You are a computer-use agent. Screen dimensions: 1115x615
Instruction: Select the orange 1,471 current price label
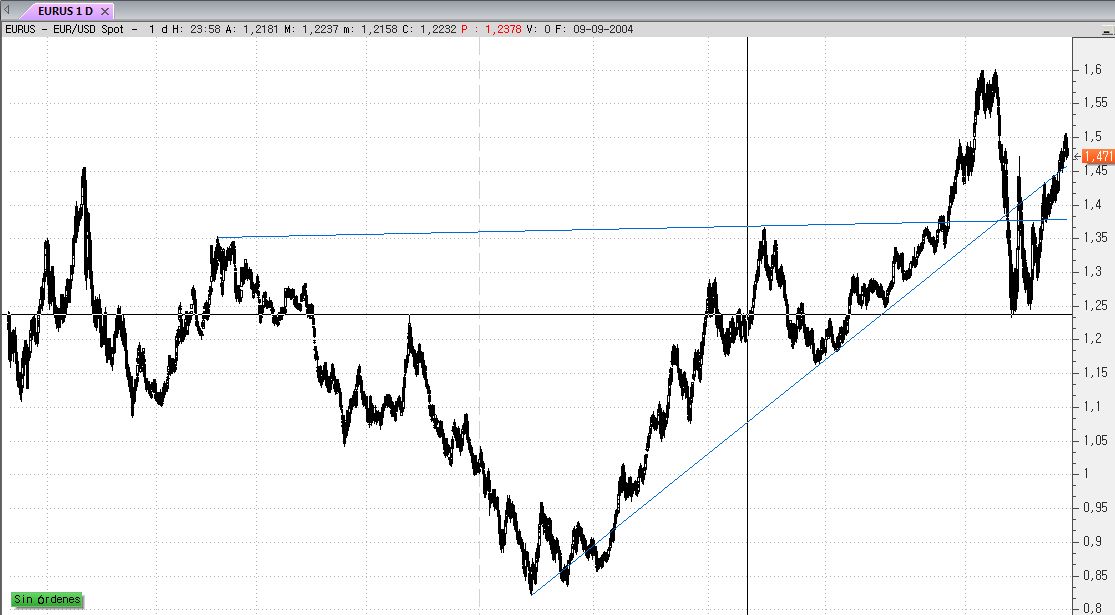1098,156
